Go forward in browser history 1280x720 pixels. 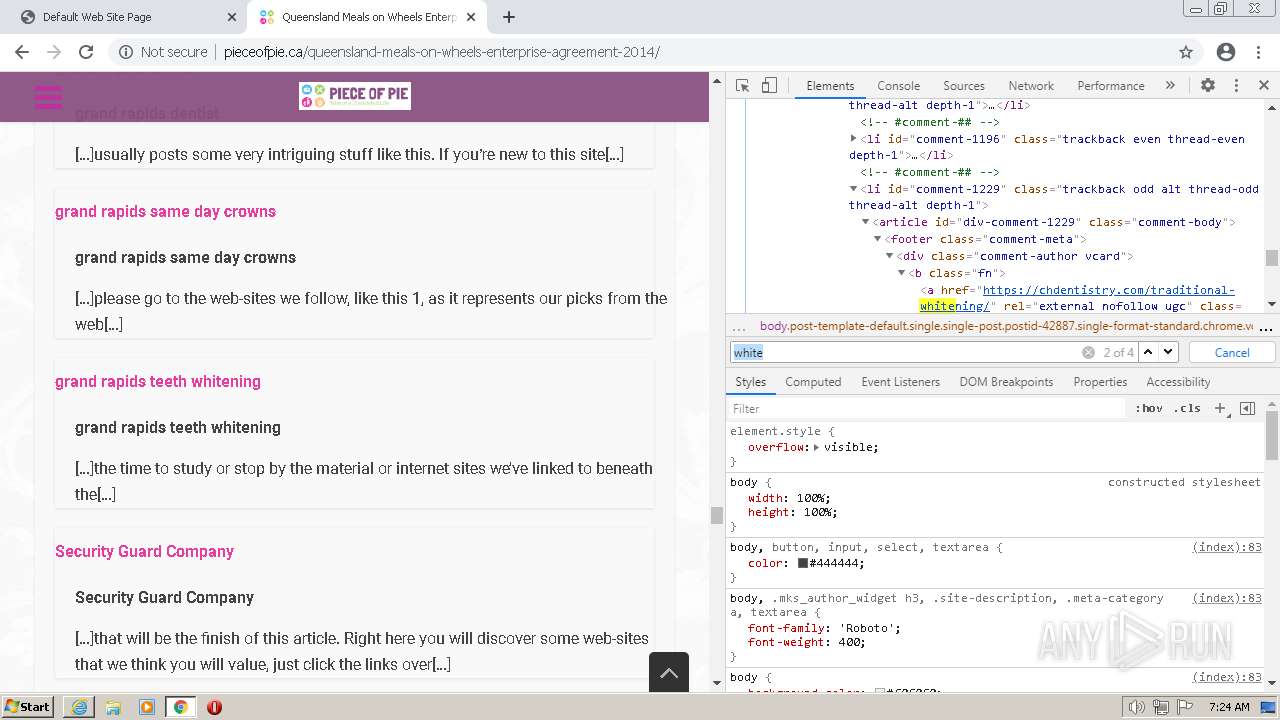[54, 52]
